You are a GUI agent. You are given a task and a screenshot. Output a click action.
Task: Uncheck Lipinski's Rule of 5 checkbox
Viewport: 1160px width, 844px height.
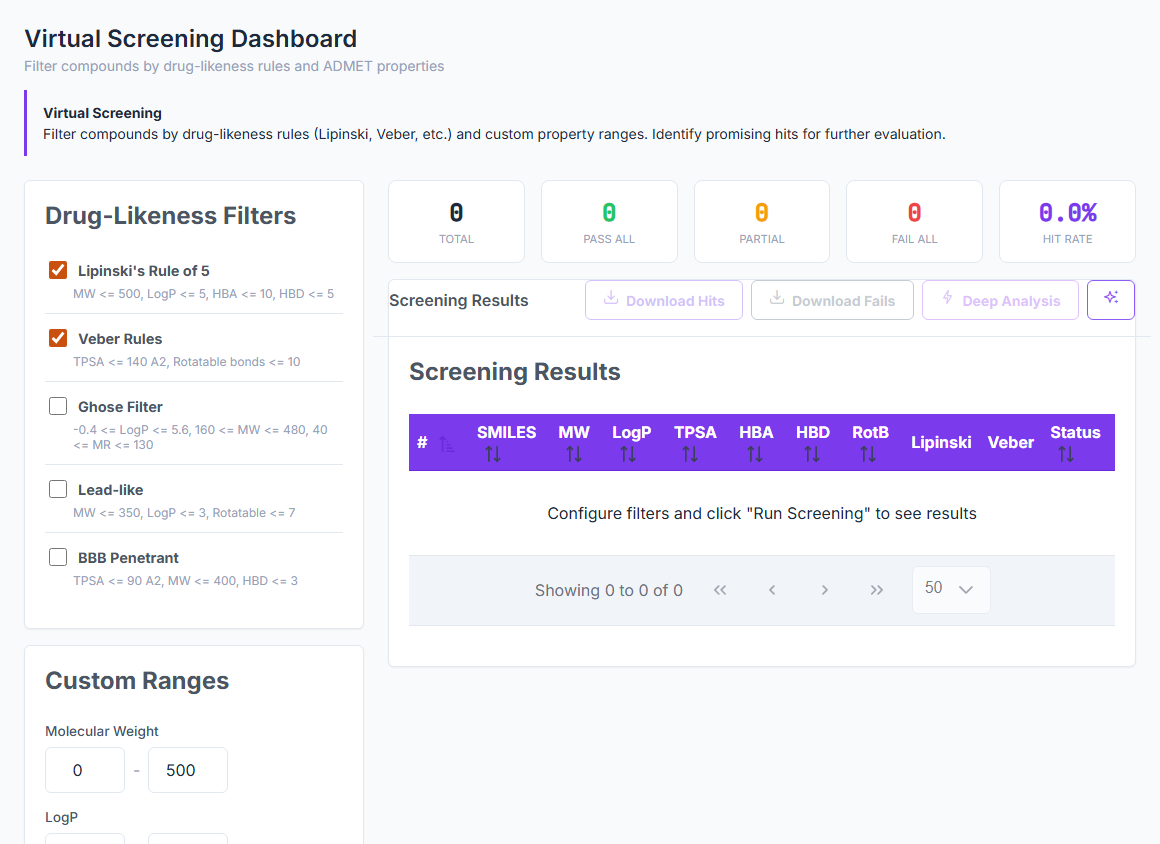[x=58, y=271]
